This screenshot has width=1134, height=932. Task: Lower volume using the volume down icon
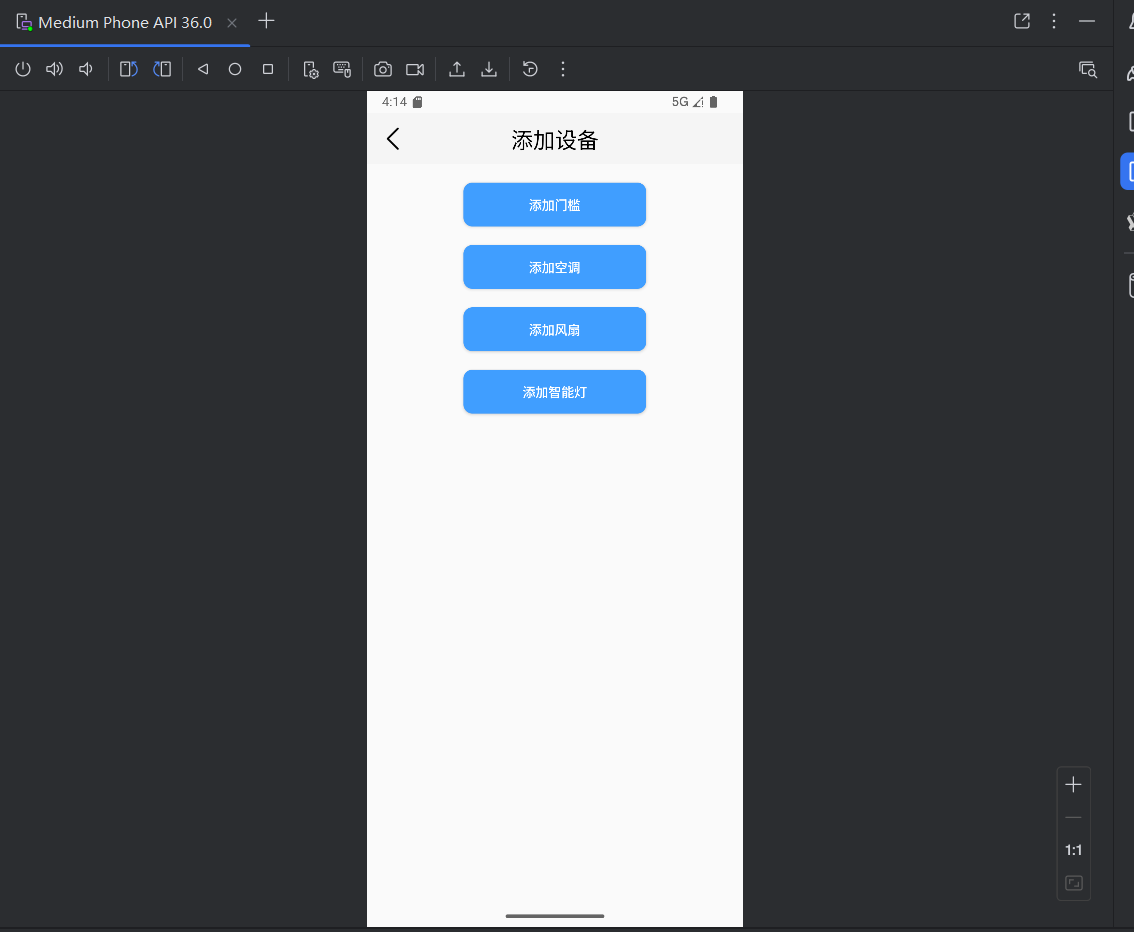pyautogui.click(x=86, y=69)
